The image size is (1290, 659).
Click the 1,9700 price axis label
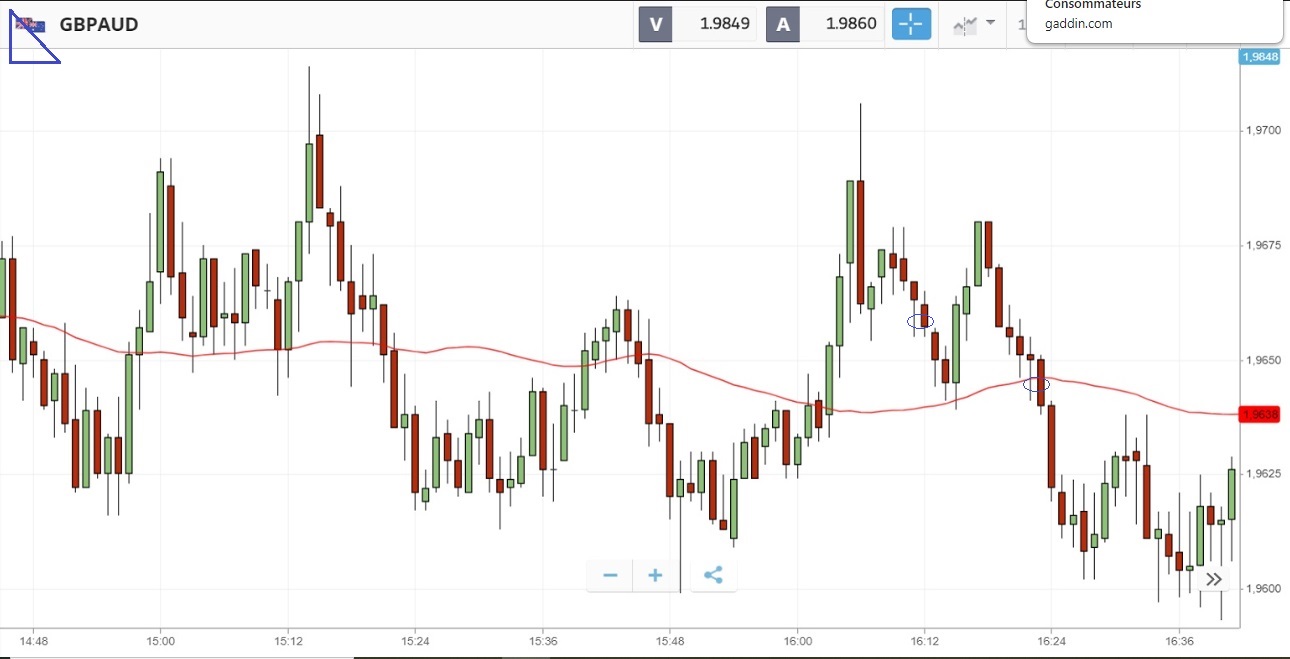pos(1262,131)
